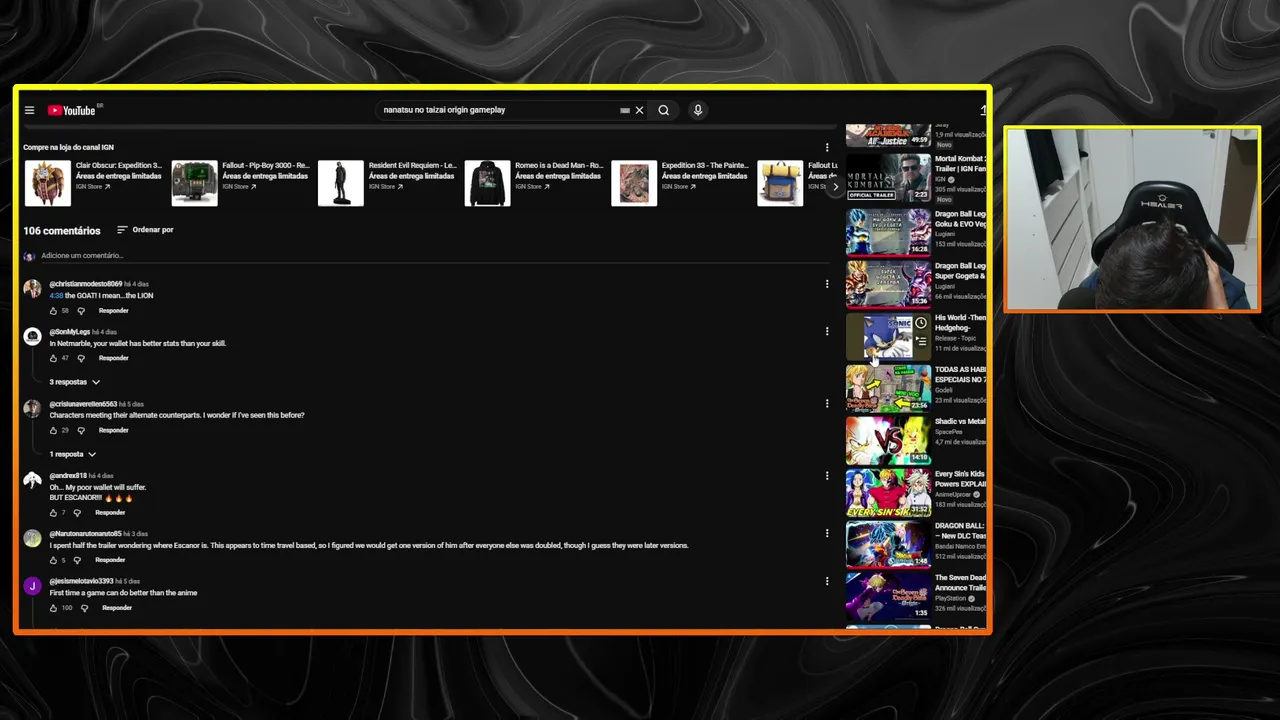Dislike @crisiunaverellen6563's comment

[x=82, y=430]
